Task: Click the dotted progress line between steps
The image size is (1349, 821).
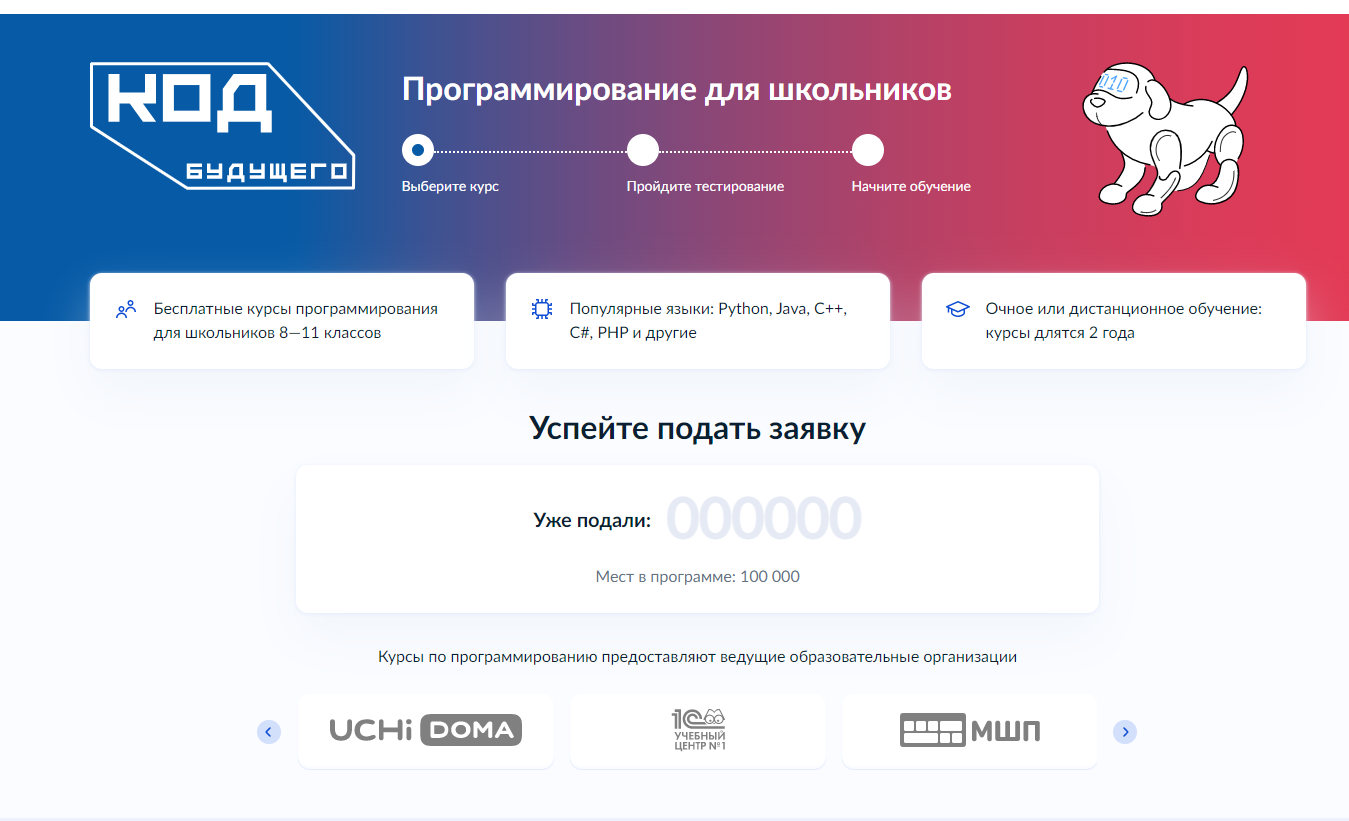Action: click(x=530, y=152)
